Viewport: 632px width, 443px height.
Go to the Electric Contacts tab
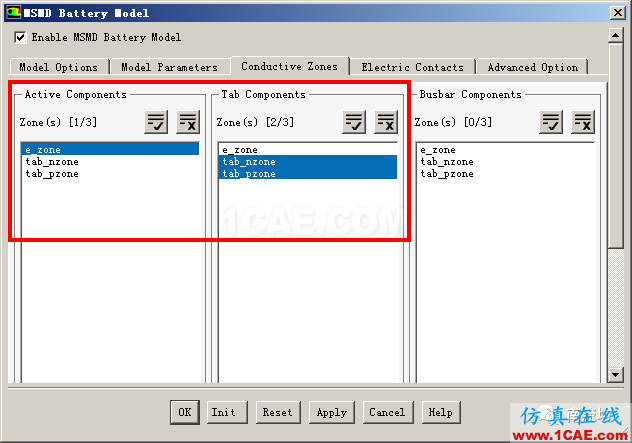click(412, 67)
